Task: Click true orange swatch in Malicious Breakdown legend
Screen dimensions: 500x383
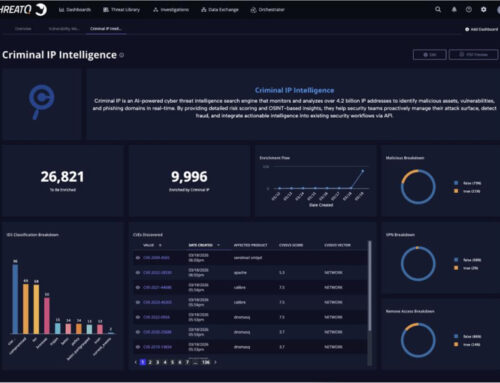Action: (456, 191)
